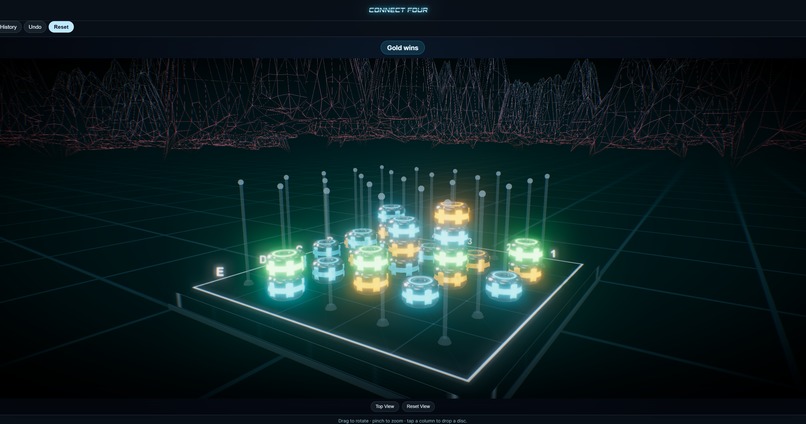Select the green winning disc next to label 1
This screenshot has height=424, width=806.
click(x=525, y=251)
